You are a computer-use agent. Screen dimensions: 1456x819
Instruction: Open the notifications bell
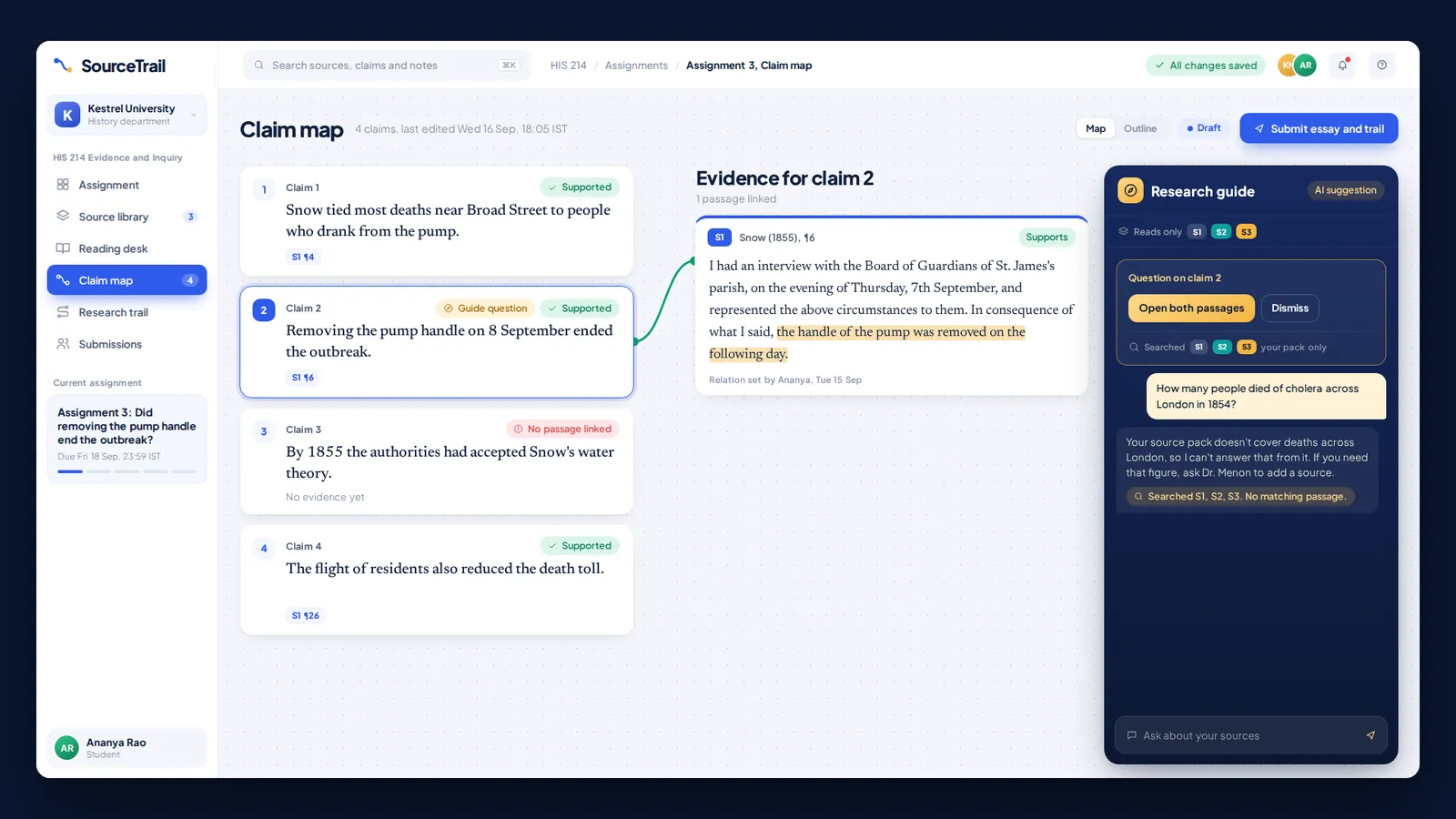(x=1342, y=66)
